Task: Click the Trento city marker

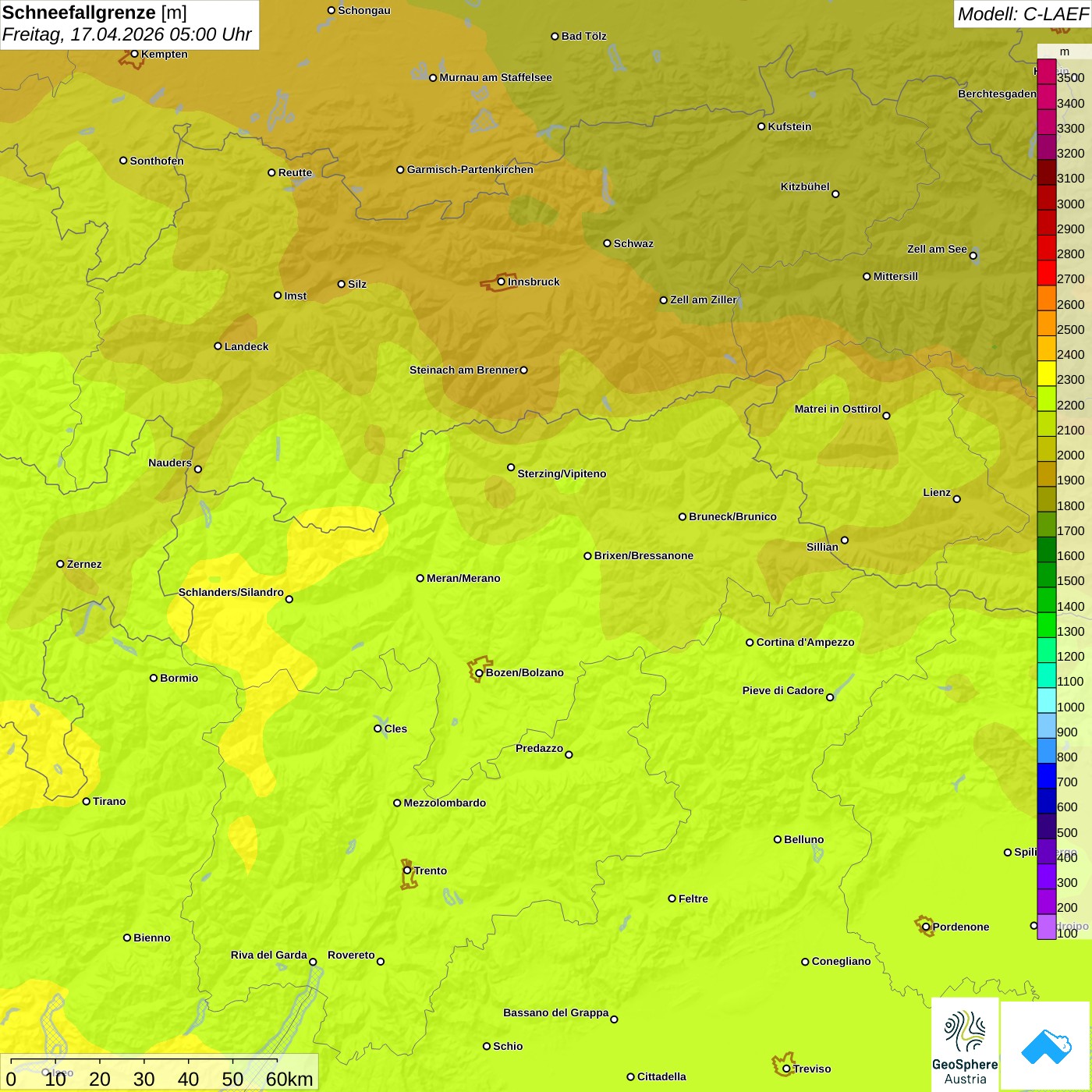Action: pos(407,870)
